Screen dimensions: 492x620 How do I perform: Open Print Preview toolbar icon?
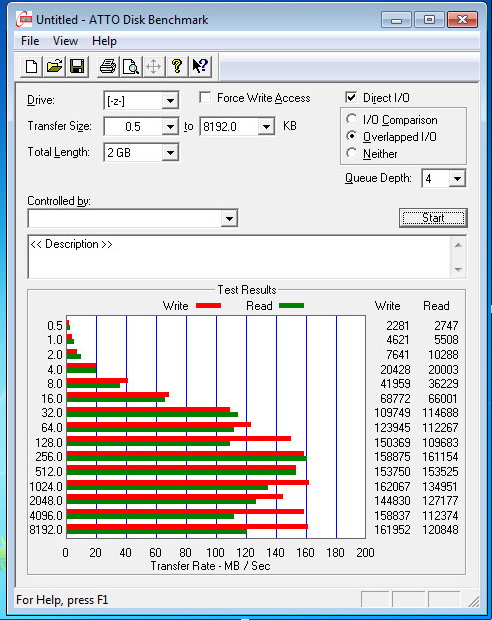pyautogui.click(x=131, y=66)
